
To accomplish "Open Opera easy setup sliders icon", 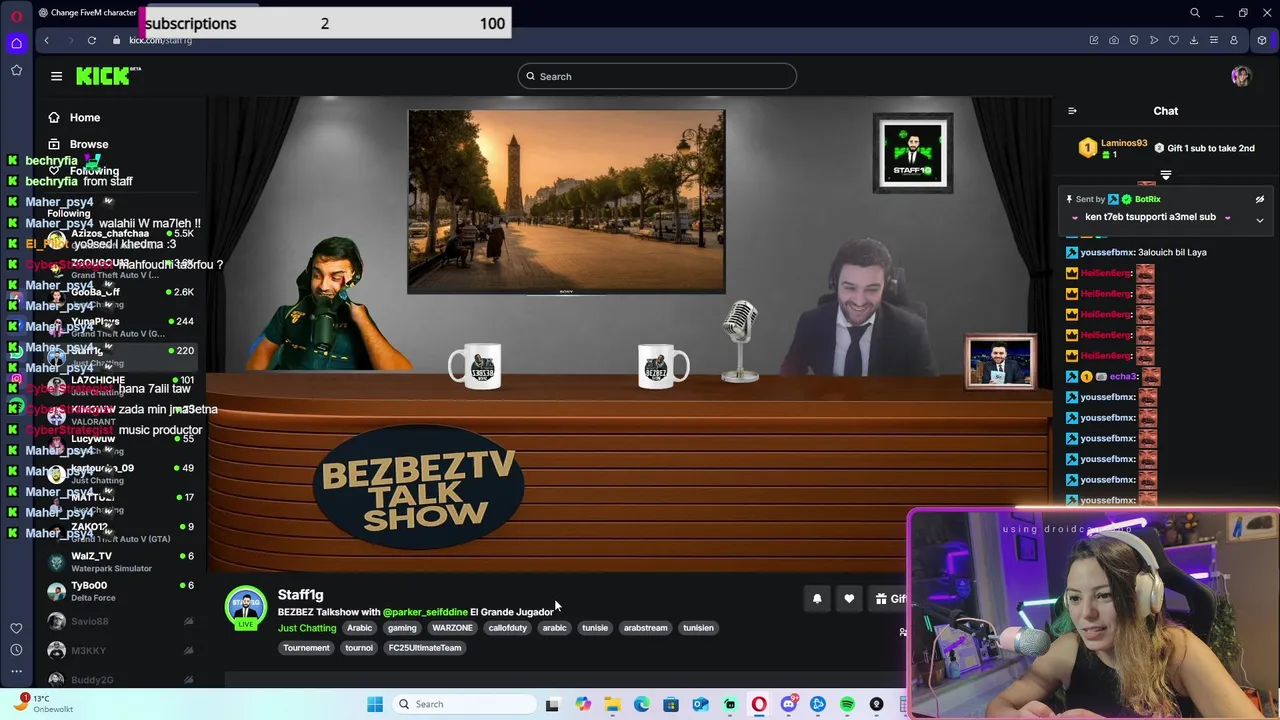I will tap(1213, 40).
